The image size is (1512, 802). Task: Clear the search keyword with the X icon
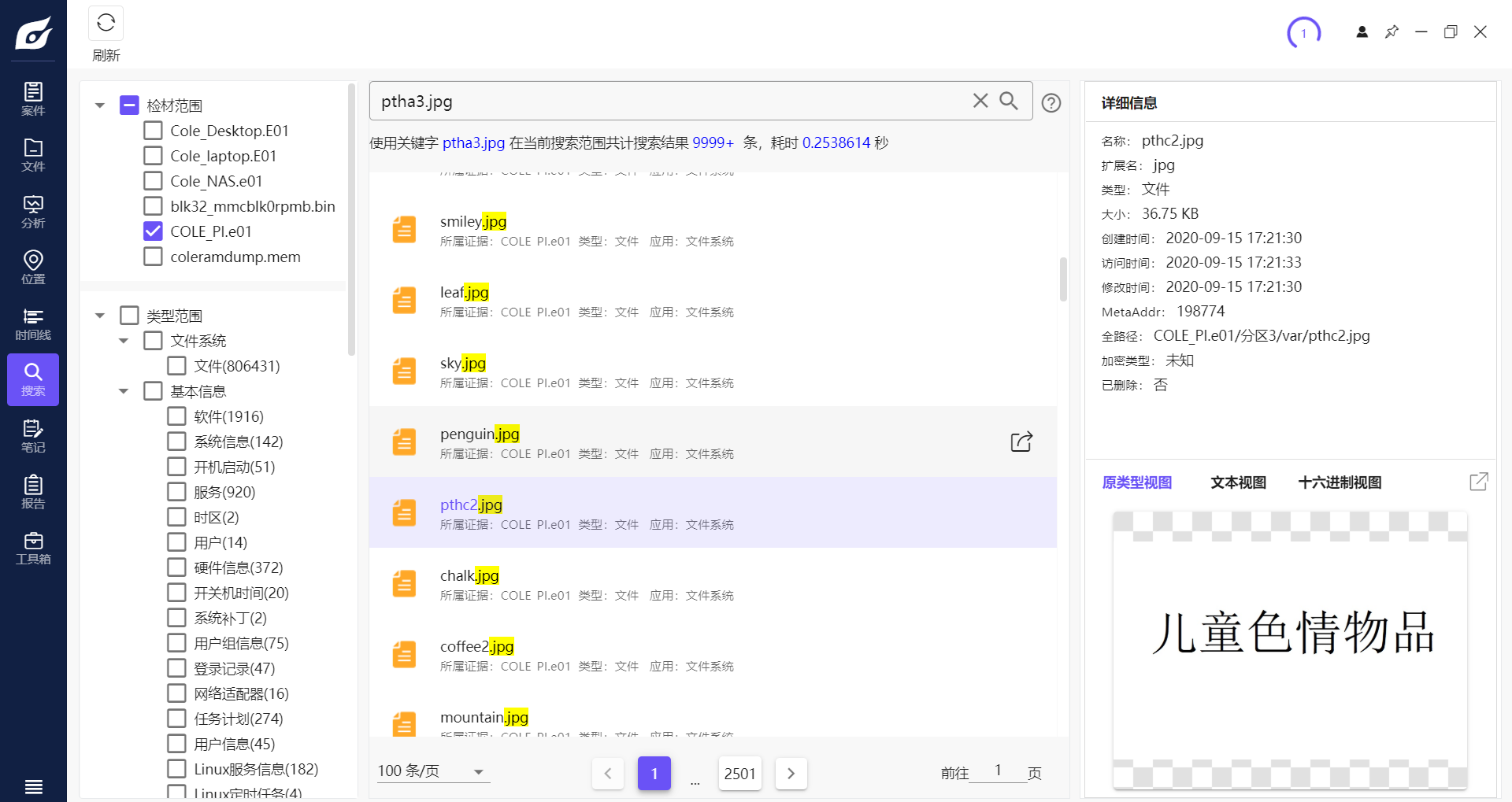[x=980, y=101]
